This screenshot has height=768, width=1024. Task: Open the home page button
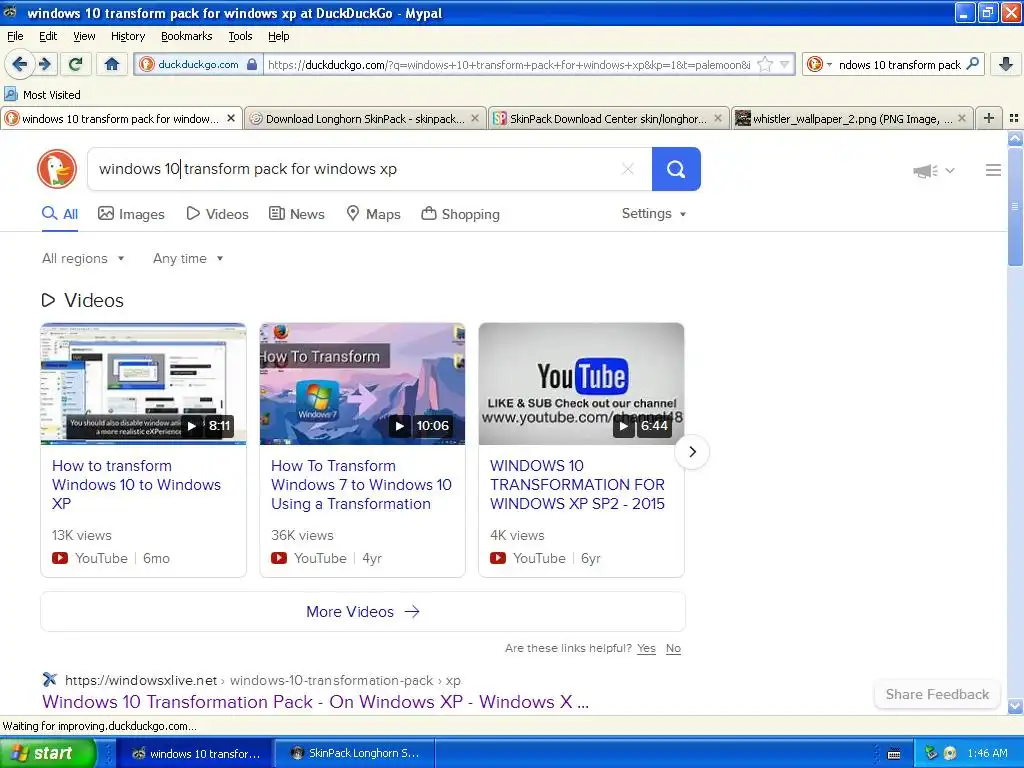pos(112,64)
